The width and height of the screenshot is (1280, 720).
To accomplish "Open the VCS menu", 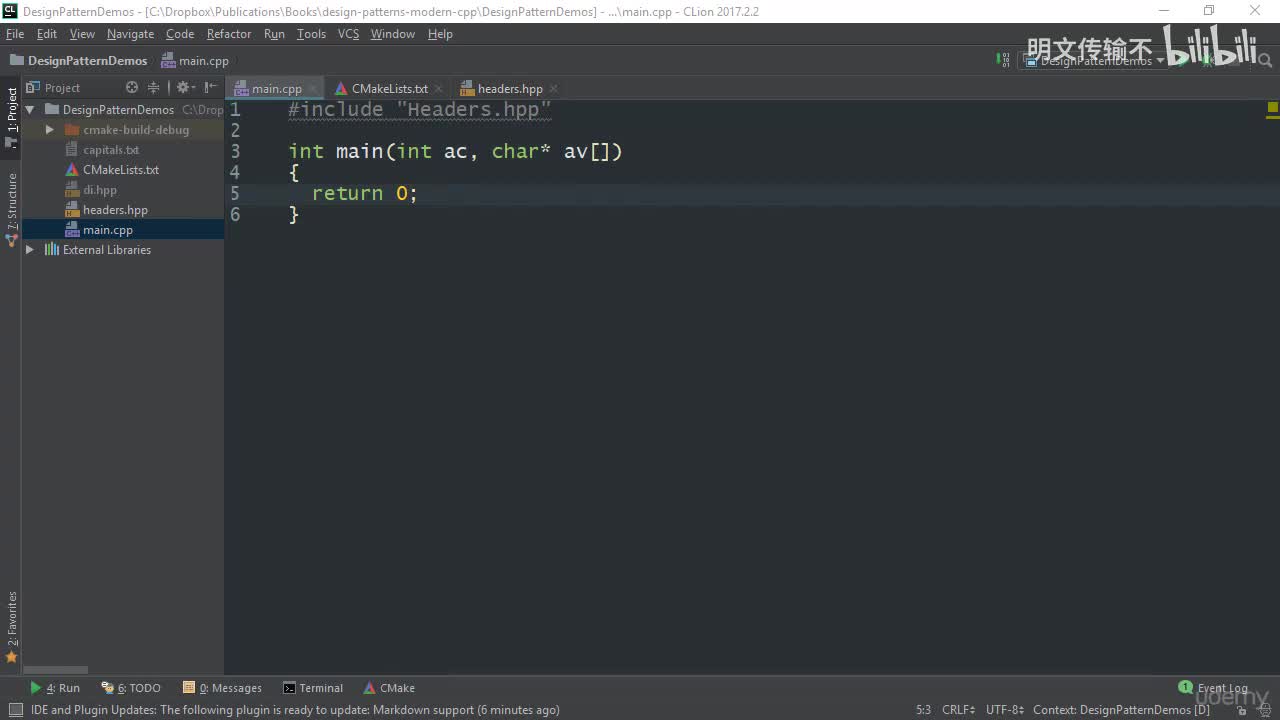I will tap(348, 34).
